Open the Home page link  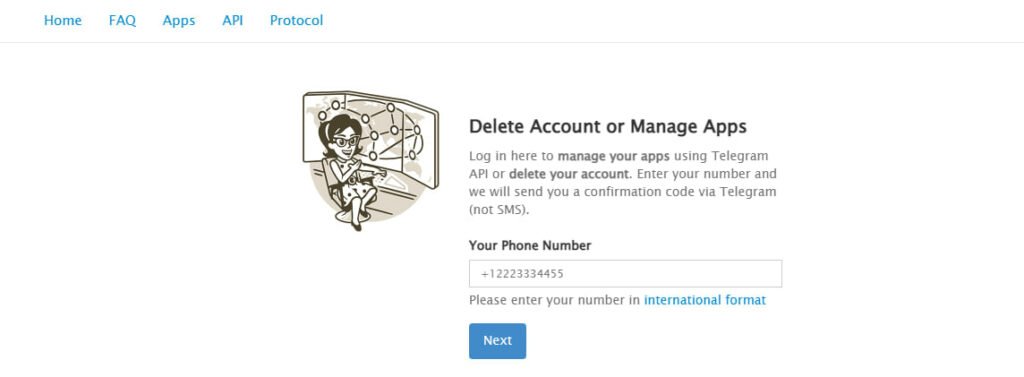tap(63, 20)
